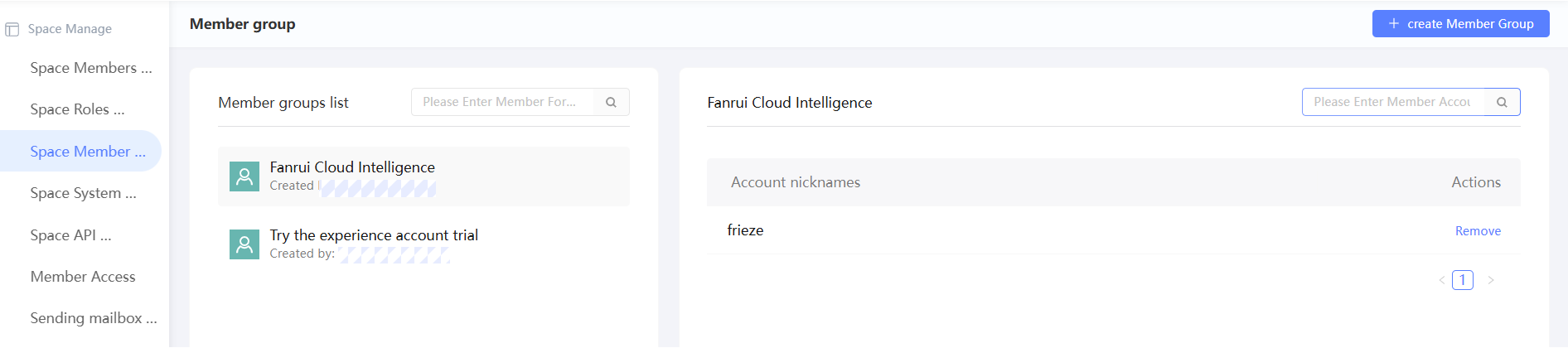The width and height of the screenshot is (1568, 348).
Task: Open the Space API menu item
Action: 70,235
